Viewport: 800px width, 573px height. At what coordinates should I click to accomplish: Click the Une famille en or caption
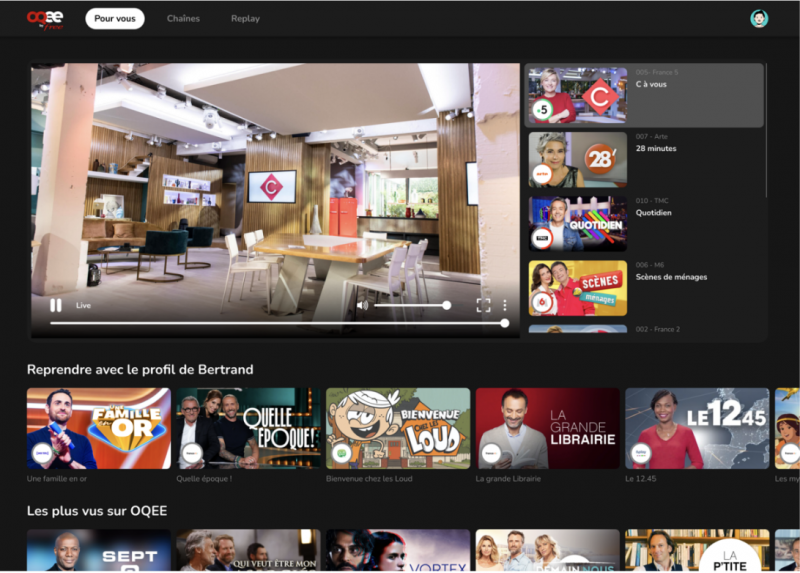coord(57,479)
